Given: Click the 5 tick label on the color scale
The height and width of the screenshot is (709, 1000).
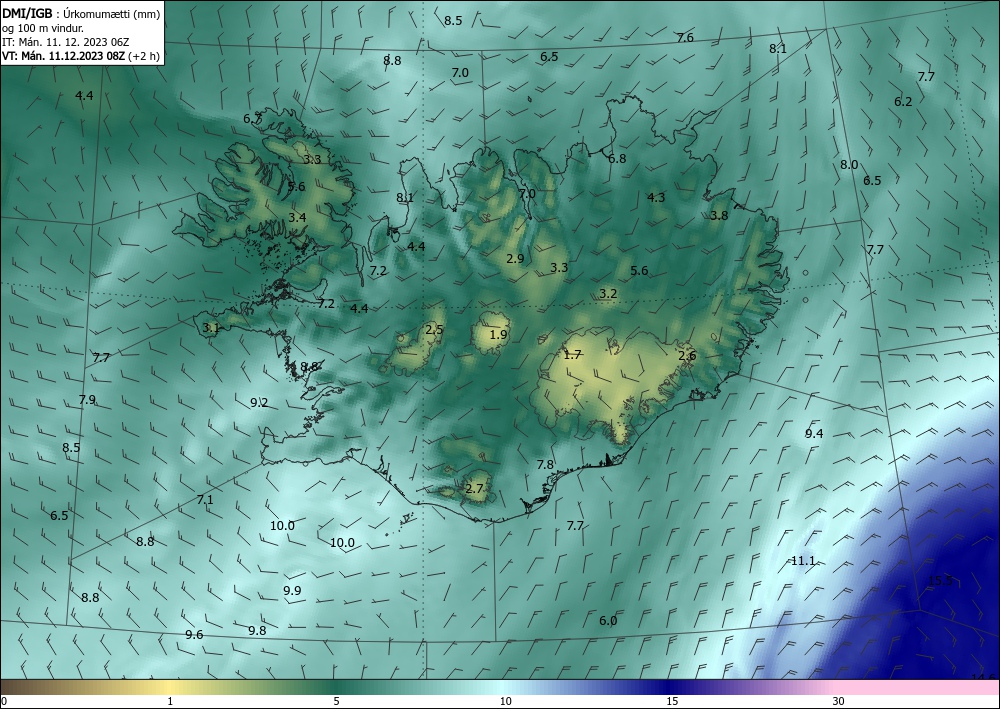Looking at the screenshot, I should [x=336, y=701].
